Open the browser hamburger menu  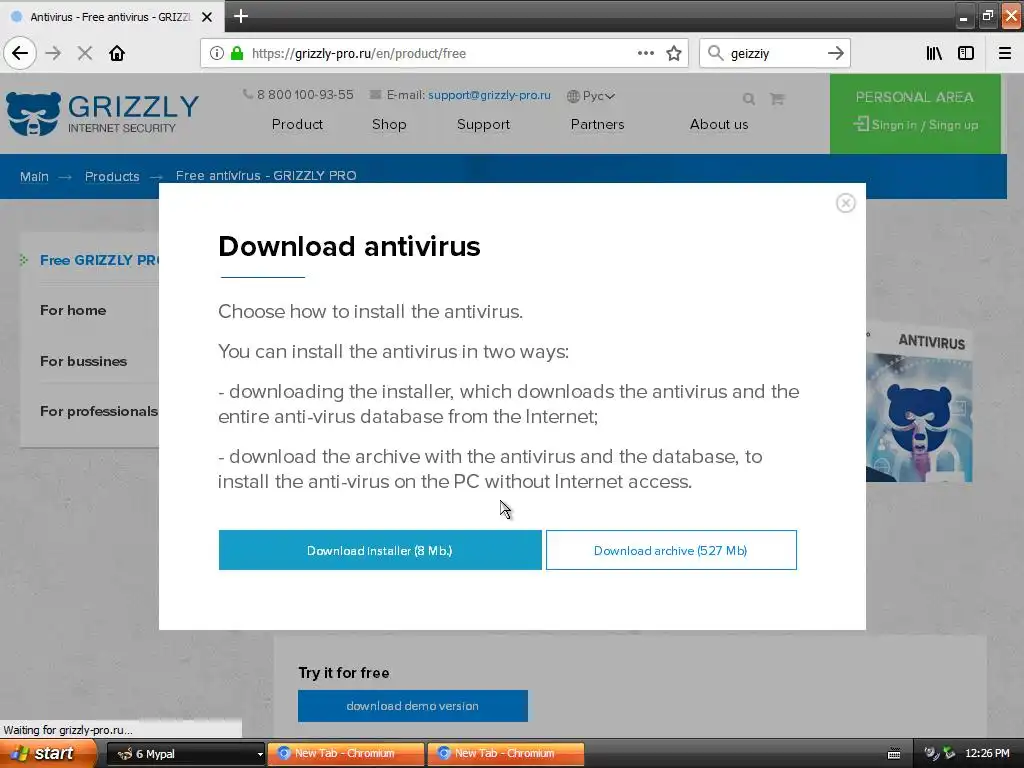pos(1005,54)
